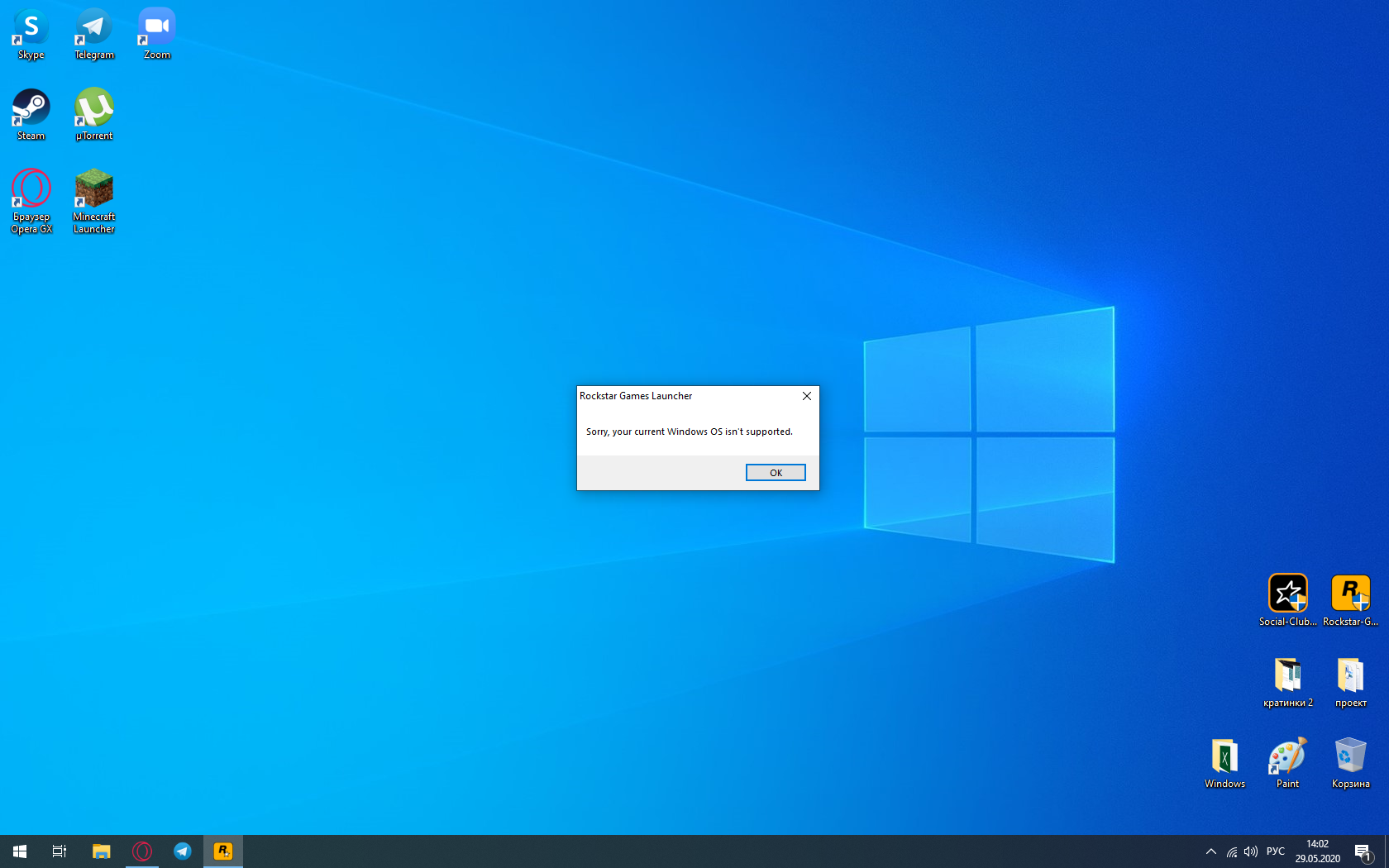
Task: Select the Steam desktop icon
Action: point(31,115)
